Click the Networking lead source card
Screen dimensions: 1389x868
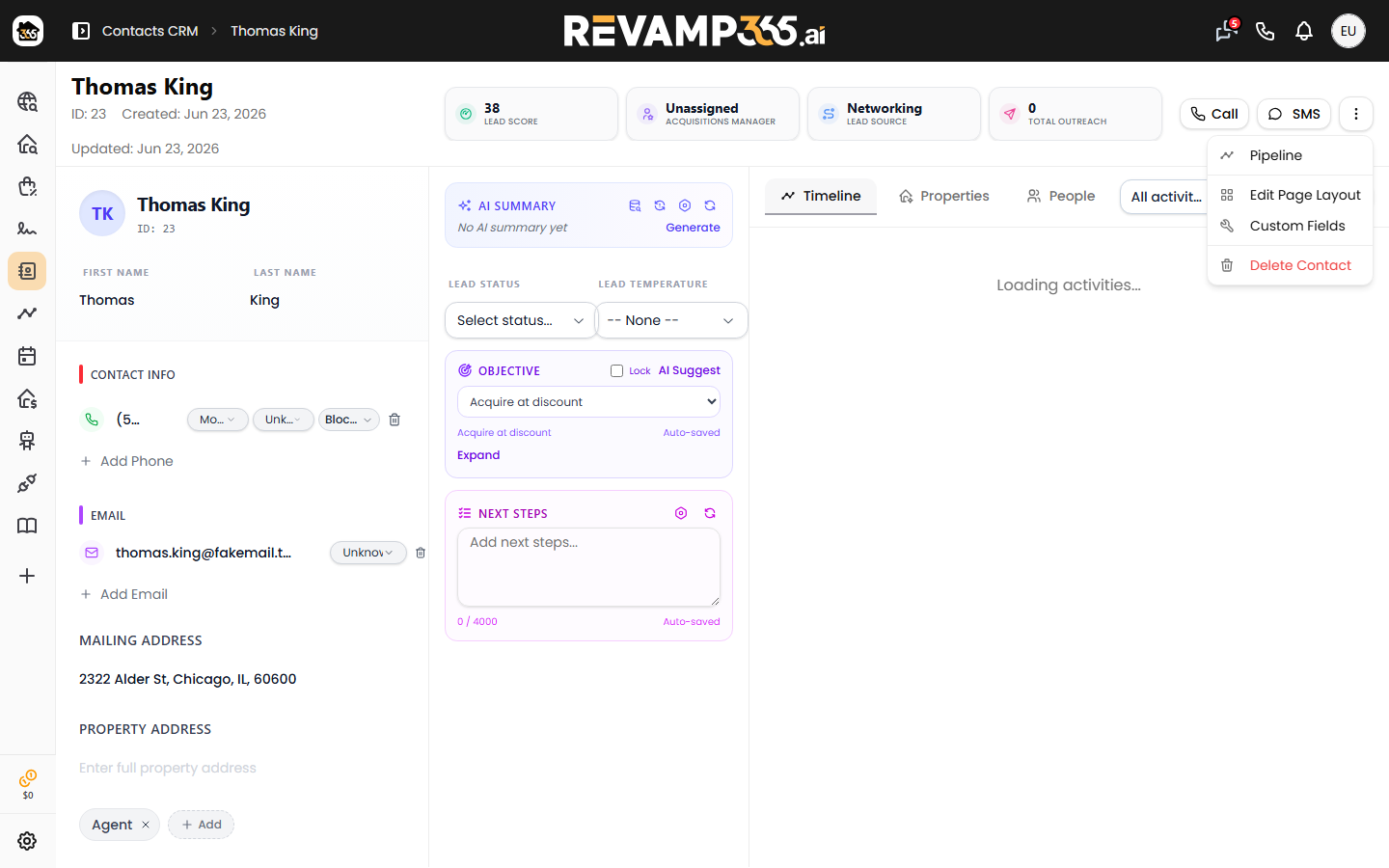(894, 114)
